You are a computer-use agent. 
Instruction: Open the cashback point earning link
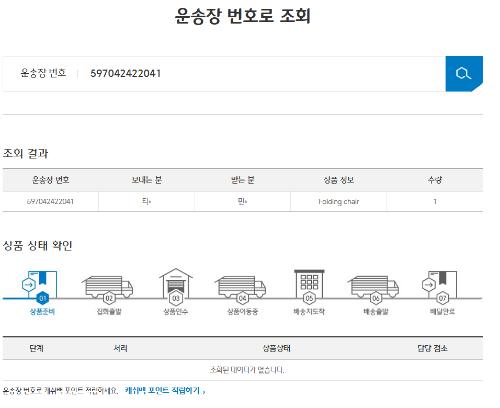pos(165,390)
